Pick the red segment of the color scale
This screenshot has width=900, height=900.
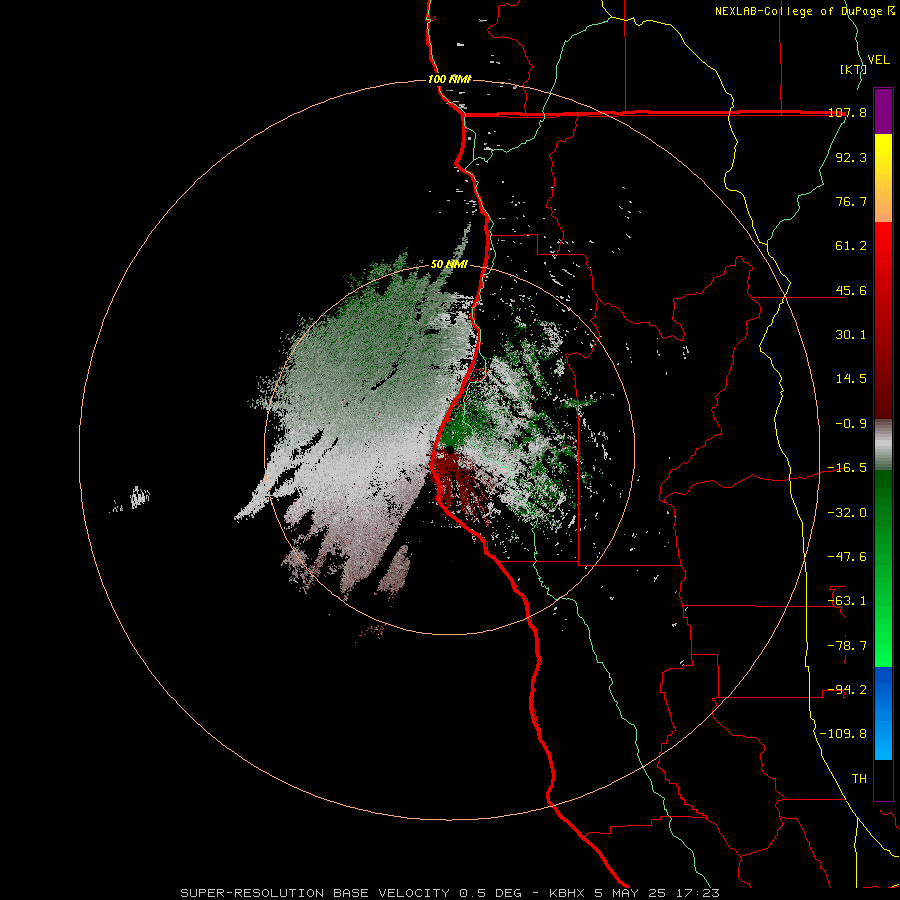point(883,320)
